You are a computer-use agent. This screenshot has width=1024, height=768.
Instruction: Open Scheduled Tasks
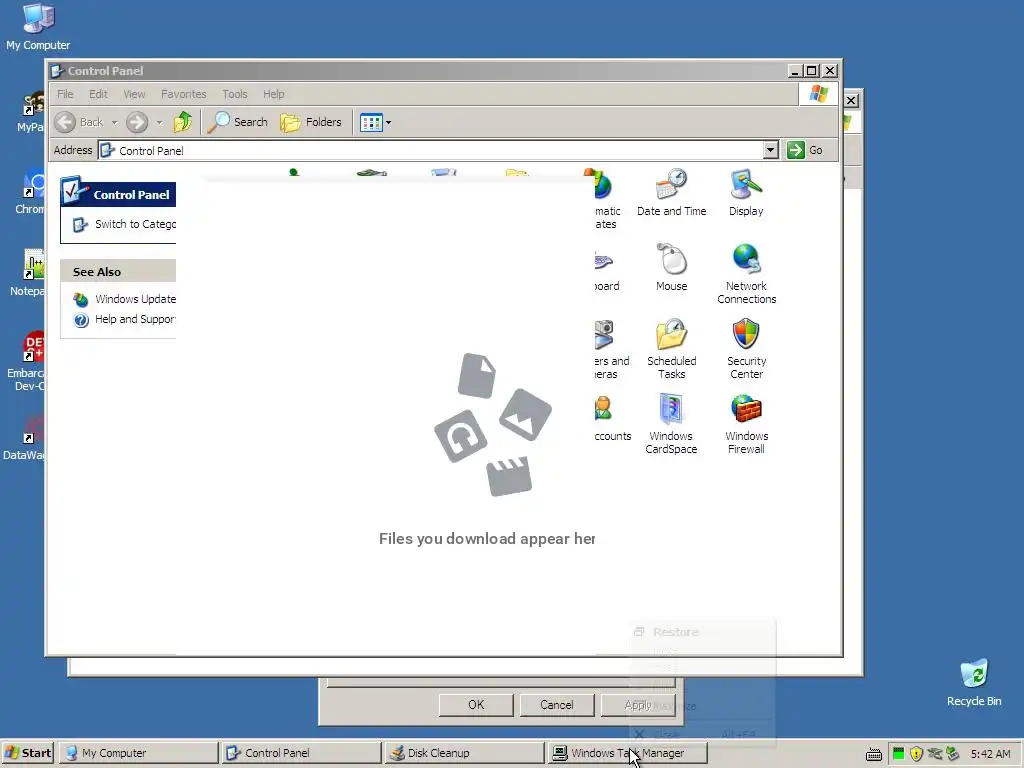pyautogui.click(x=671, y=349)
